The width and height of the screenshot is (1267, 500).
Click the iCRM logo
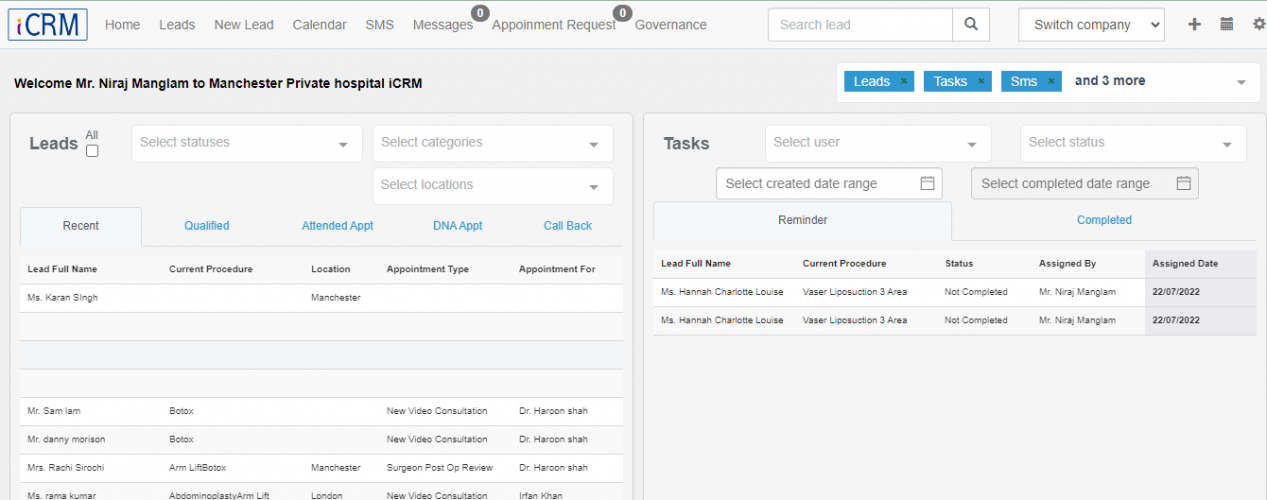(x=47, y=24)
